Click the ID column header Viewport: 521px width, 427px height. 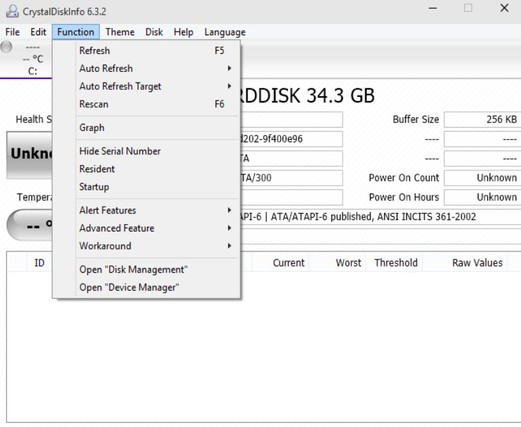[39, 263]
